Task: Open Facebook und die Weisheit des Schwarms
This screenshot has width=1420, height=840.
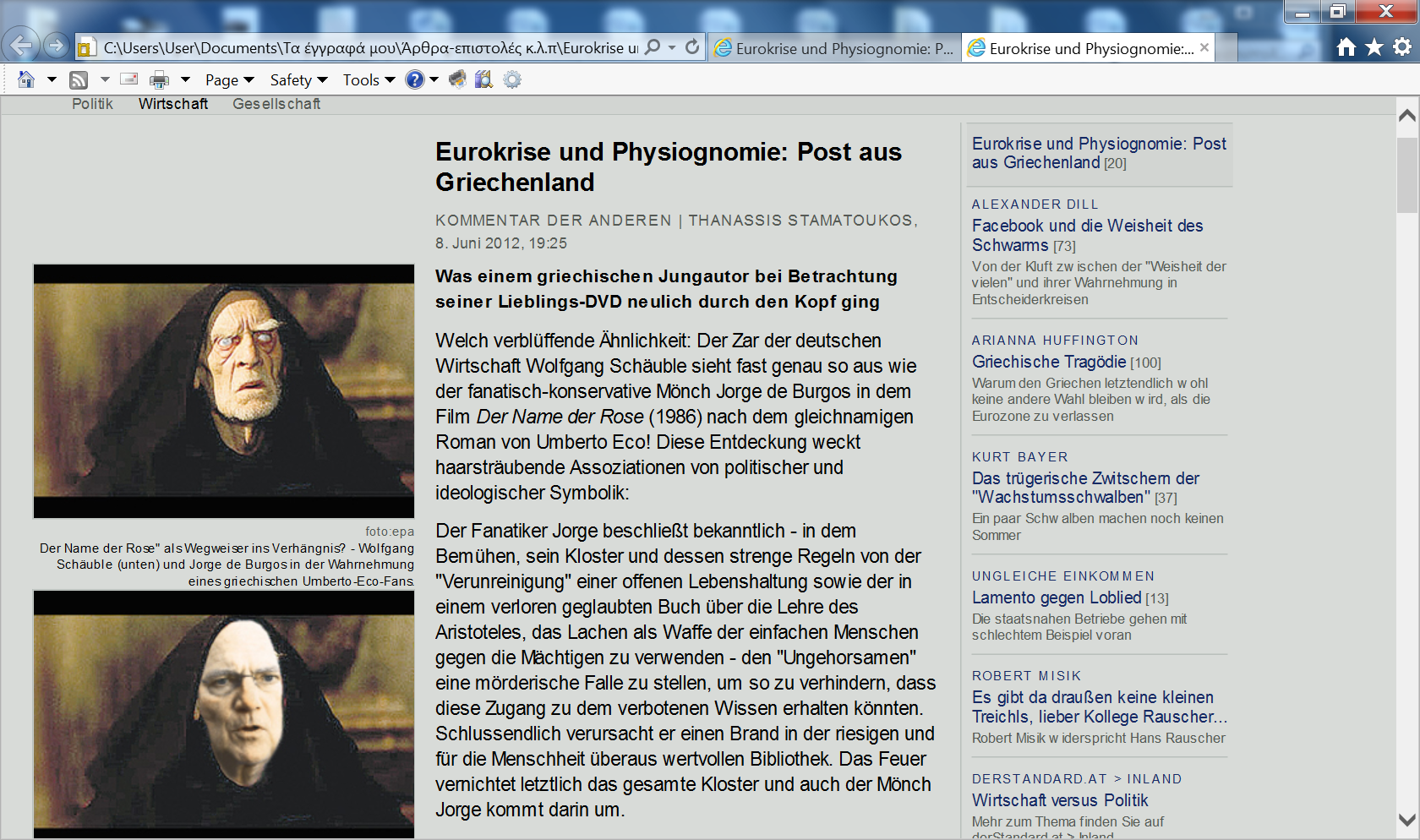Action: click(x=1087, y=235)
